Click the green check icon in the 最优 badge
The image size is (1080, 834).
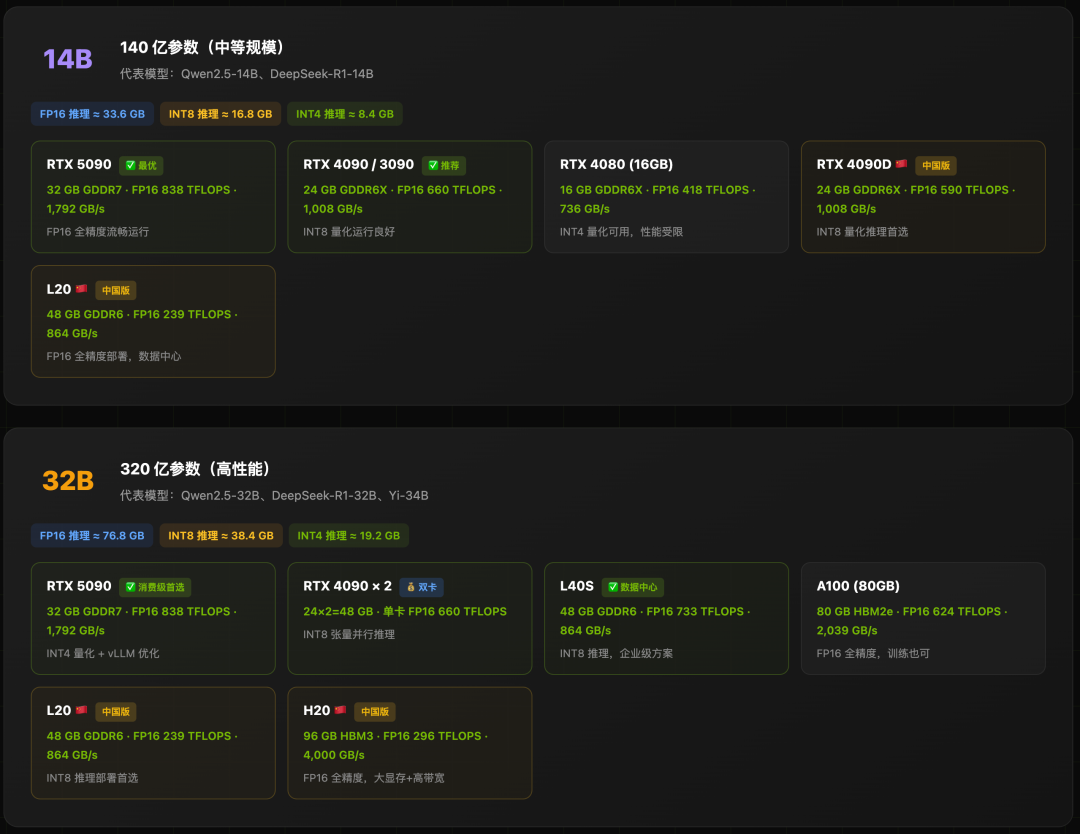coord(130,165)
